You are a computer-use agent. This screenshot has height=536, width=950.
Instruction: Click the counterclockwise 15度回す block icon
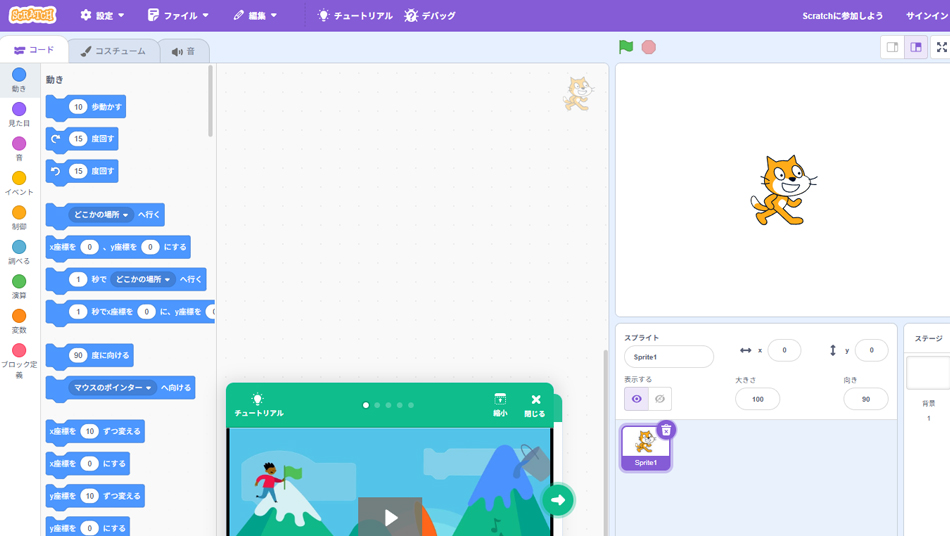[56, 171]
